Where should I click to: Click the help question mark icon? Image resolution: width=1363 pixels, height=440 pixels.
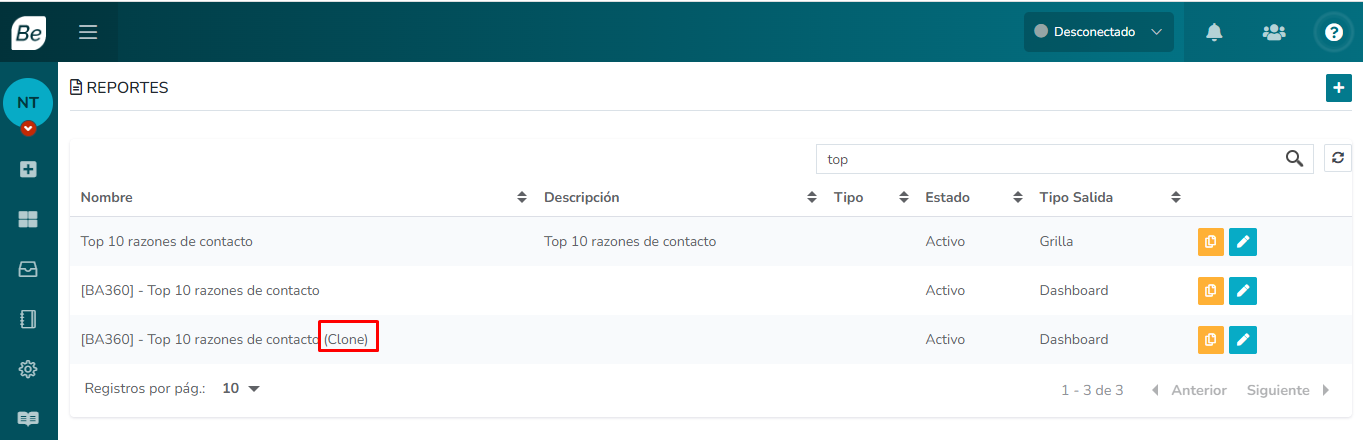pos(1333,32)
